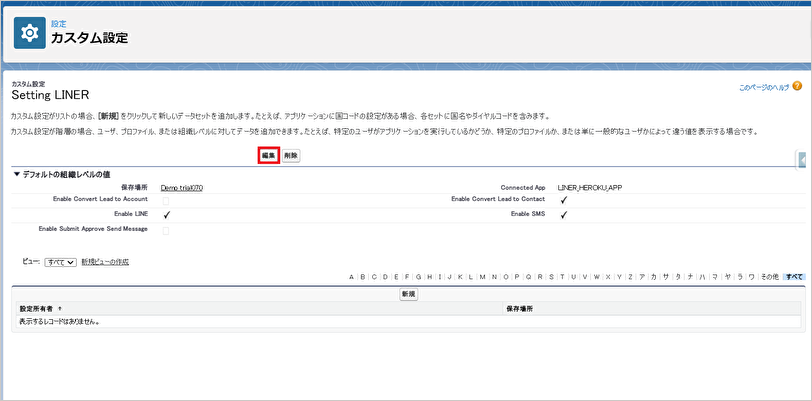812x401 pixels.
Task: Filter list by letter X
Action: pyautogui.click(x=608, y=277)
